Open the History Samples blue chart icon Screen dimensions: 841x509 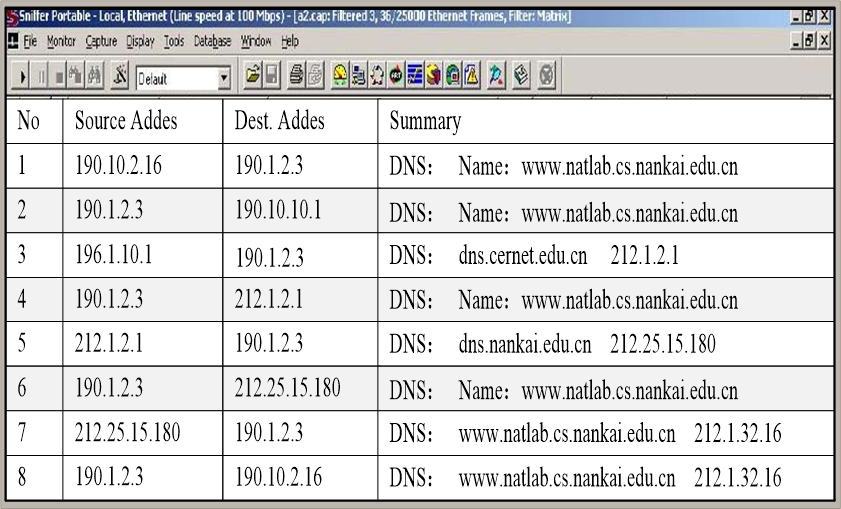415,75
